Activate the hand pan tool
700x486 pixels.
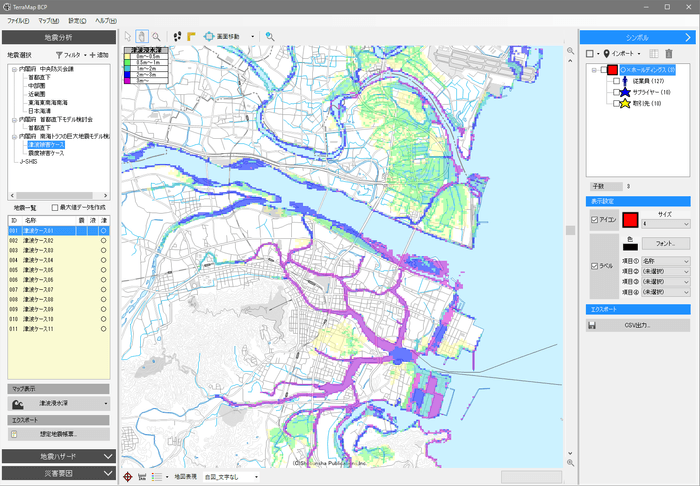(x=141, y=36)
